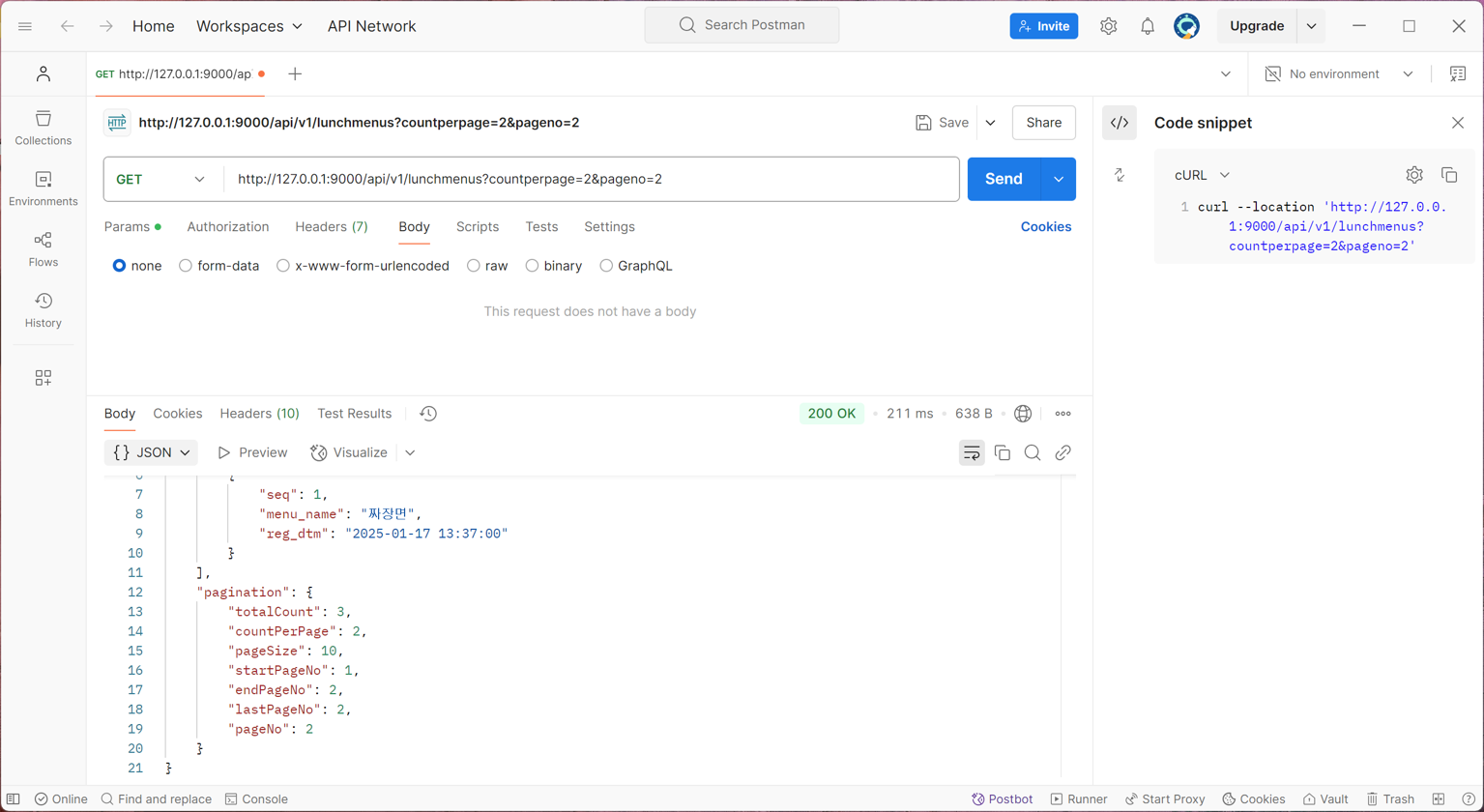Open the response Headers (10) tab
This screenshot has height=812, width=1484.
tap(259, 414)
